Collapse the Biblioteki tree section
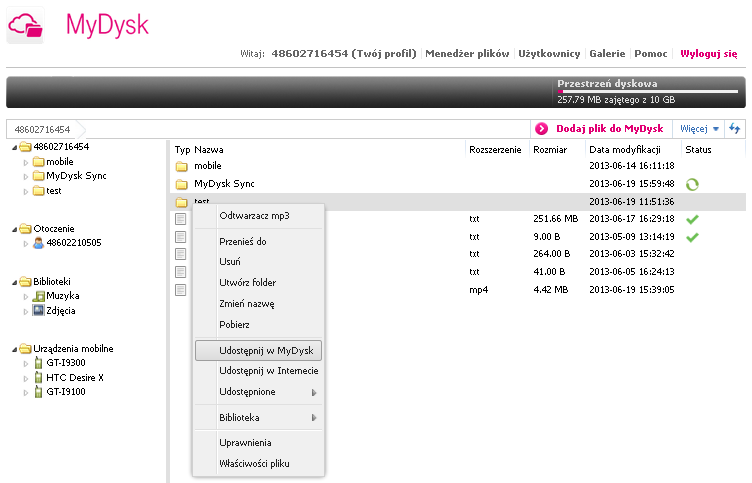 [14, 283]
